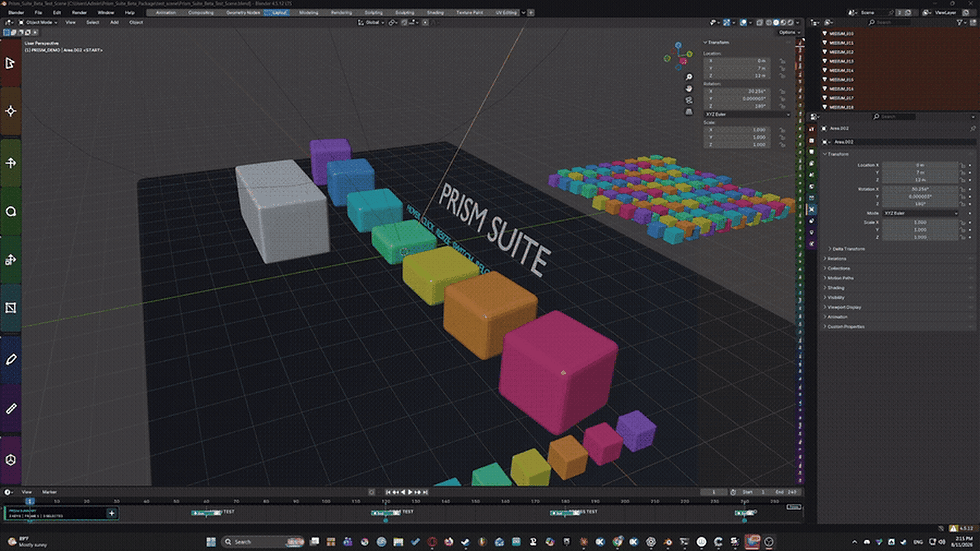Activate the Cursor tool in left toolbar
Screen dimensions: 980x551
click(x=11, y=111)
